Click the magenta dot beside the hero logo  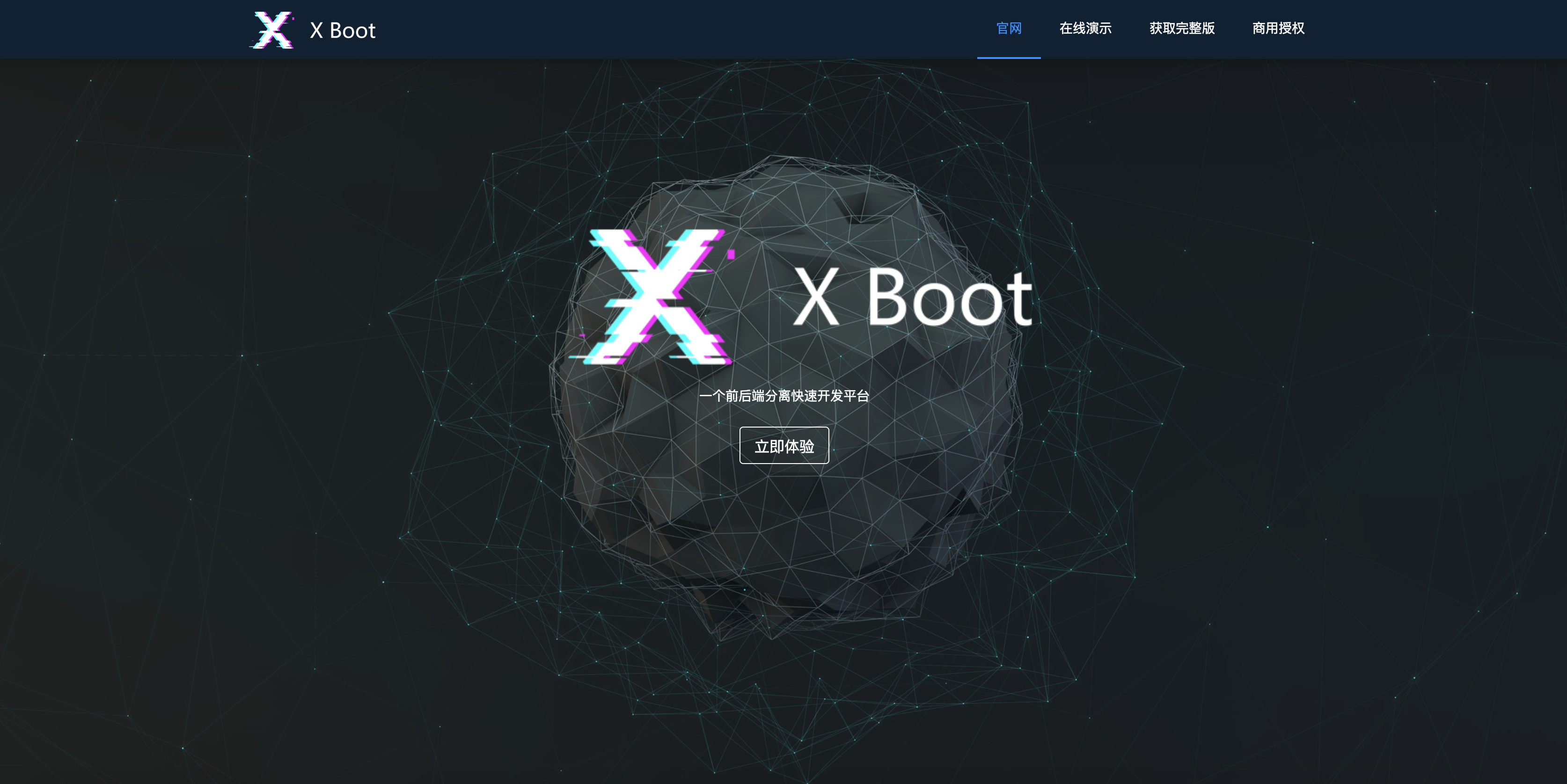pos(732,254)
